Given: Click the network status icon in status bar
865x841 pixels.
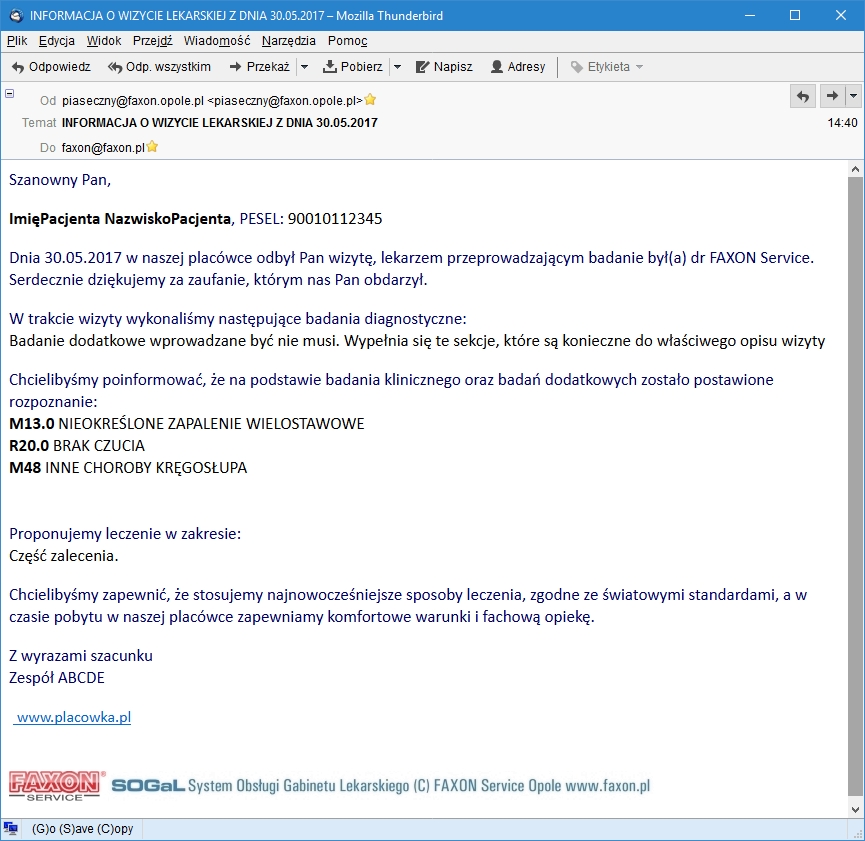Looking at the screenshot, I should (10, 828).
